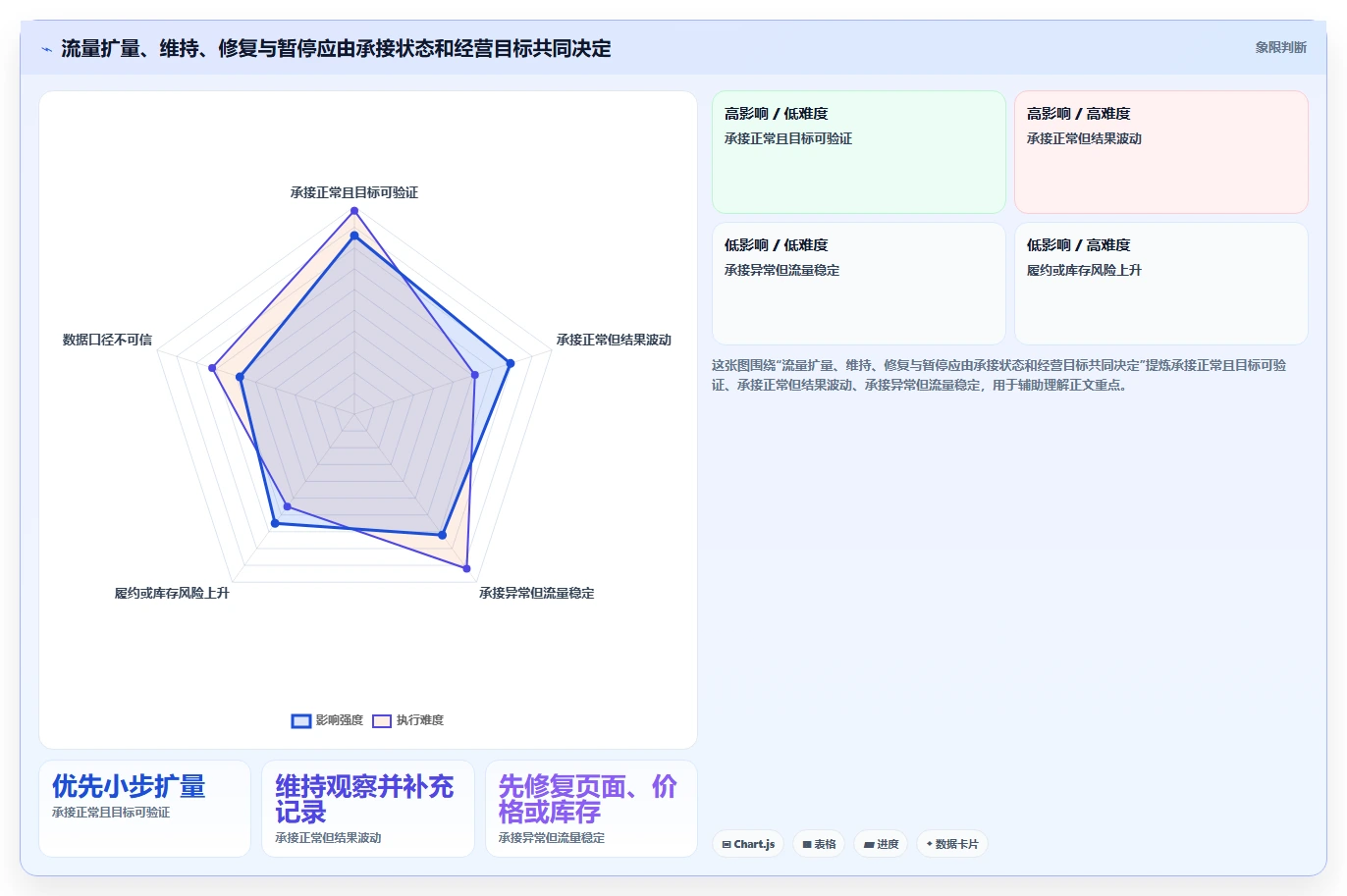Open the 高影响 / 高难度 quadrant card

tap(1161, 152)
